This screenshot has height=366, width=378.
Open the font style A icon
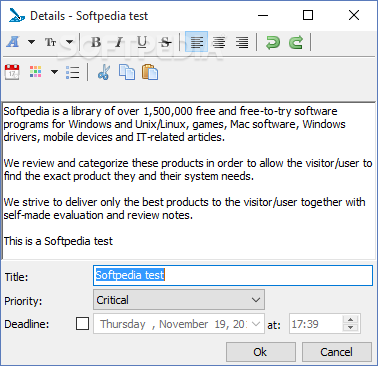point(13,42)
